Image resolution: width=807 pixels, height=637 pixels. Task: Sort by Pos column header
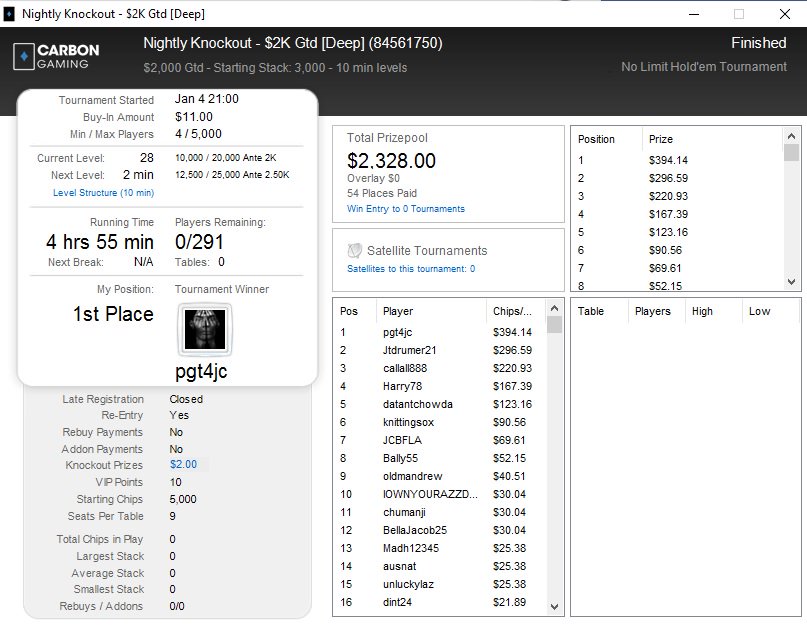click(348, 311)
